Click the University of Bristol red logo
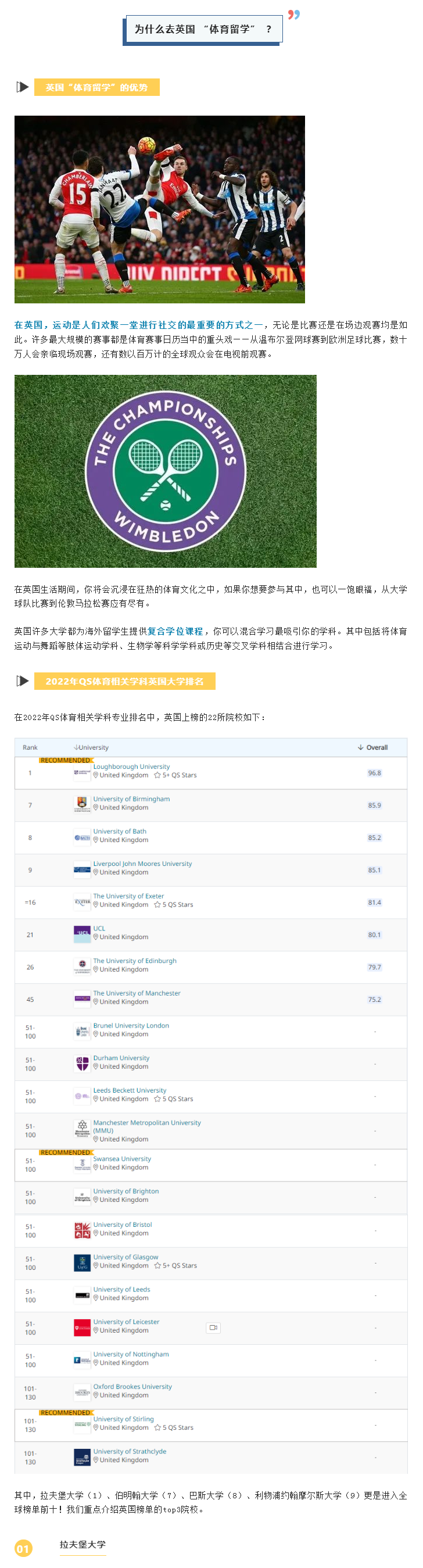The height and width of the screenshot is (1568, 423). click(x=82, y=1230)
